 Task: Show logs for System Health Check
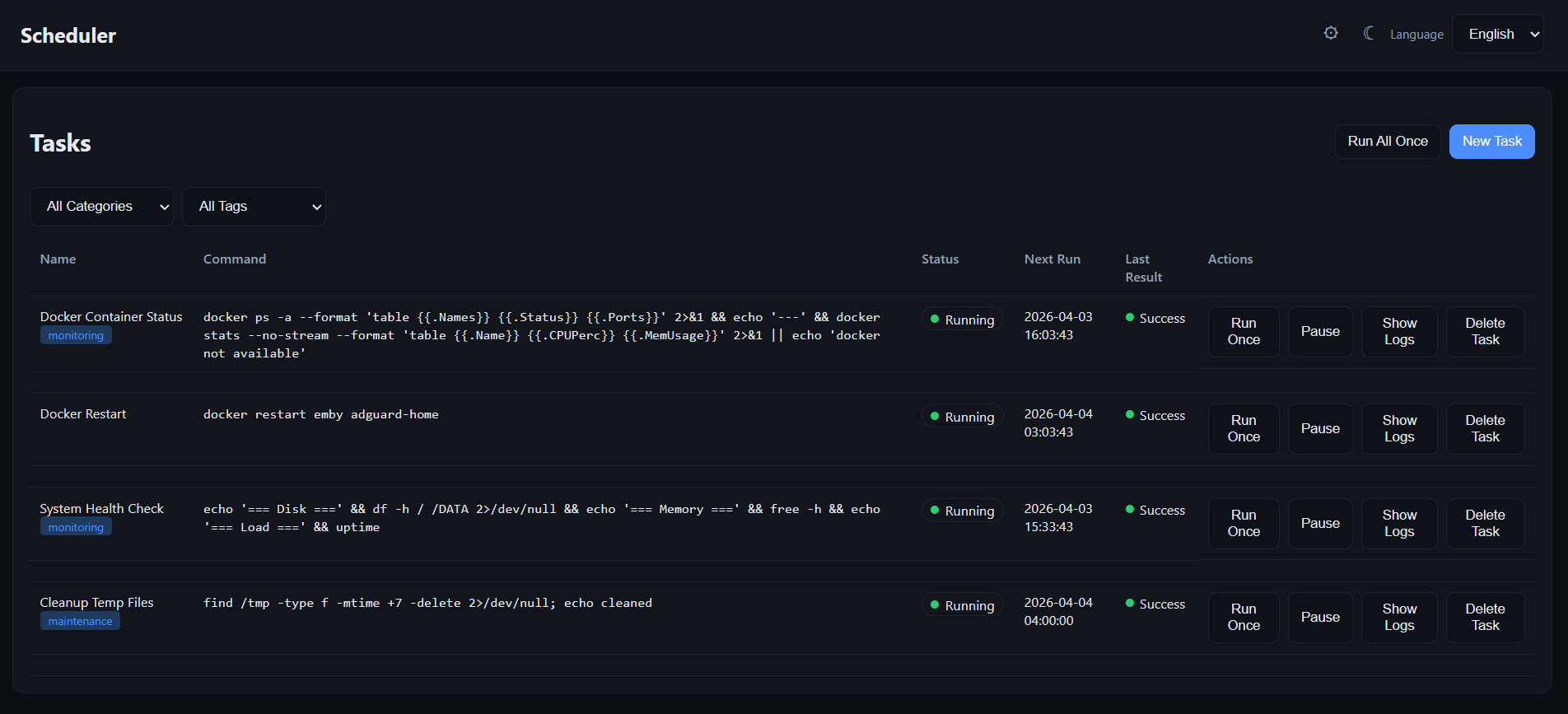pos(1399,524)
